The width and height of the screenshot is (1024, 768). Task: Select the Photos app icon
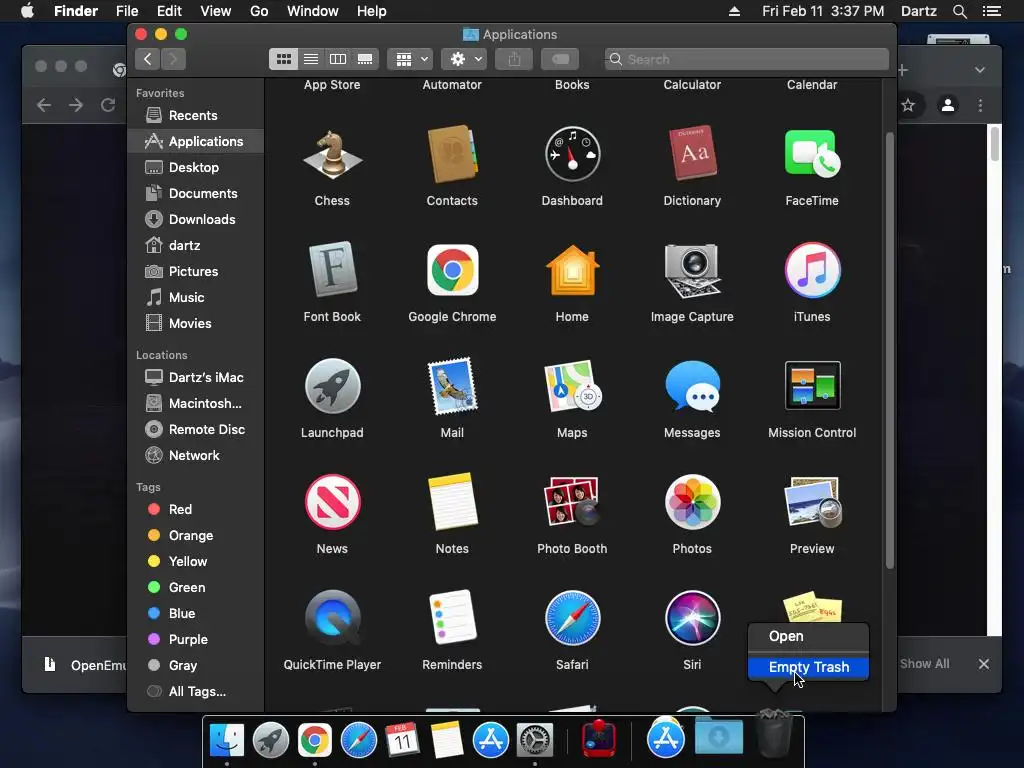(692, 502)
